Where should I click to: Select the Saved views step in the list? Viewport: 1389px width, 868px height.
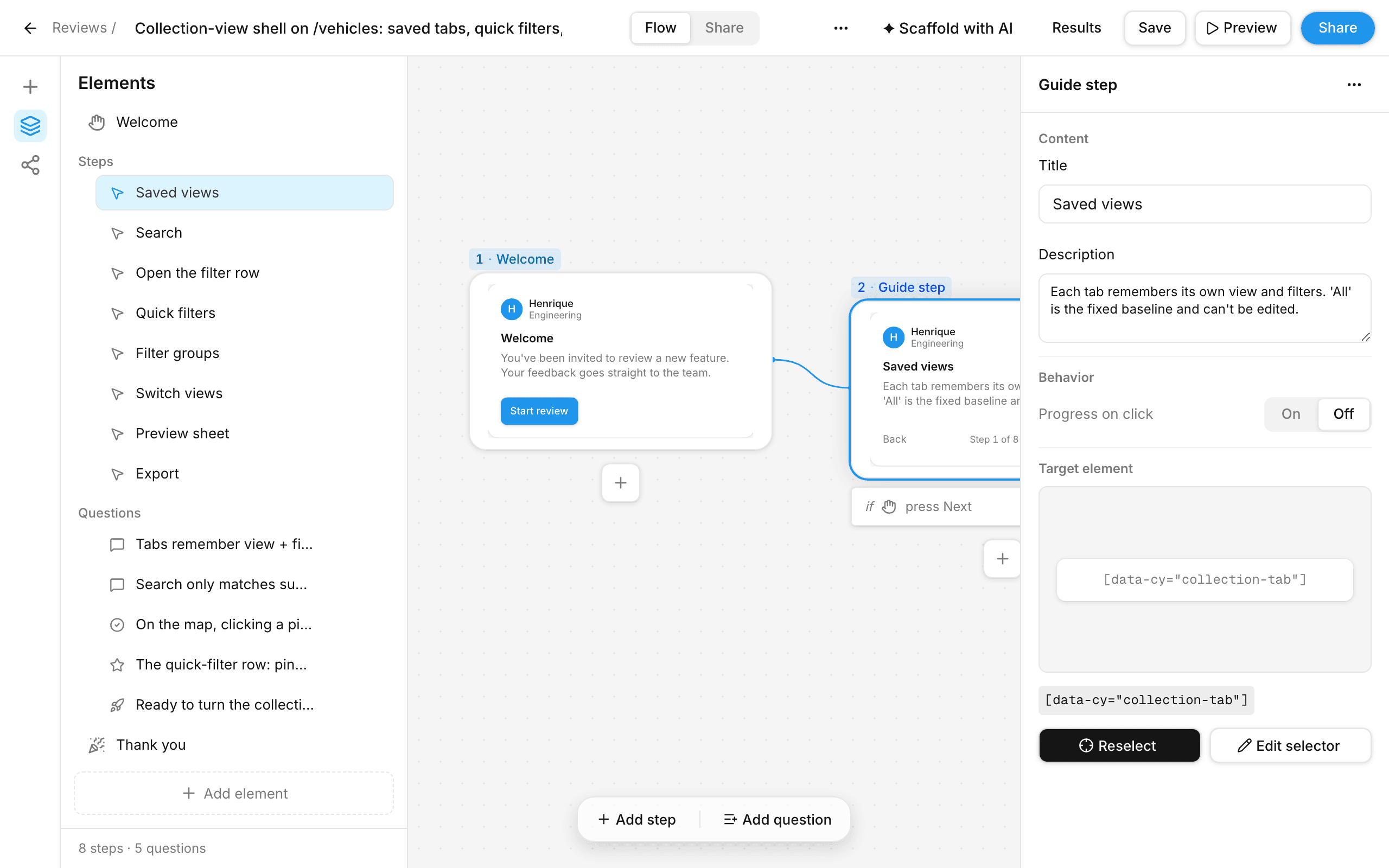click(245, 193)
